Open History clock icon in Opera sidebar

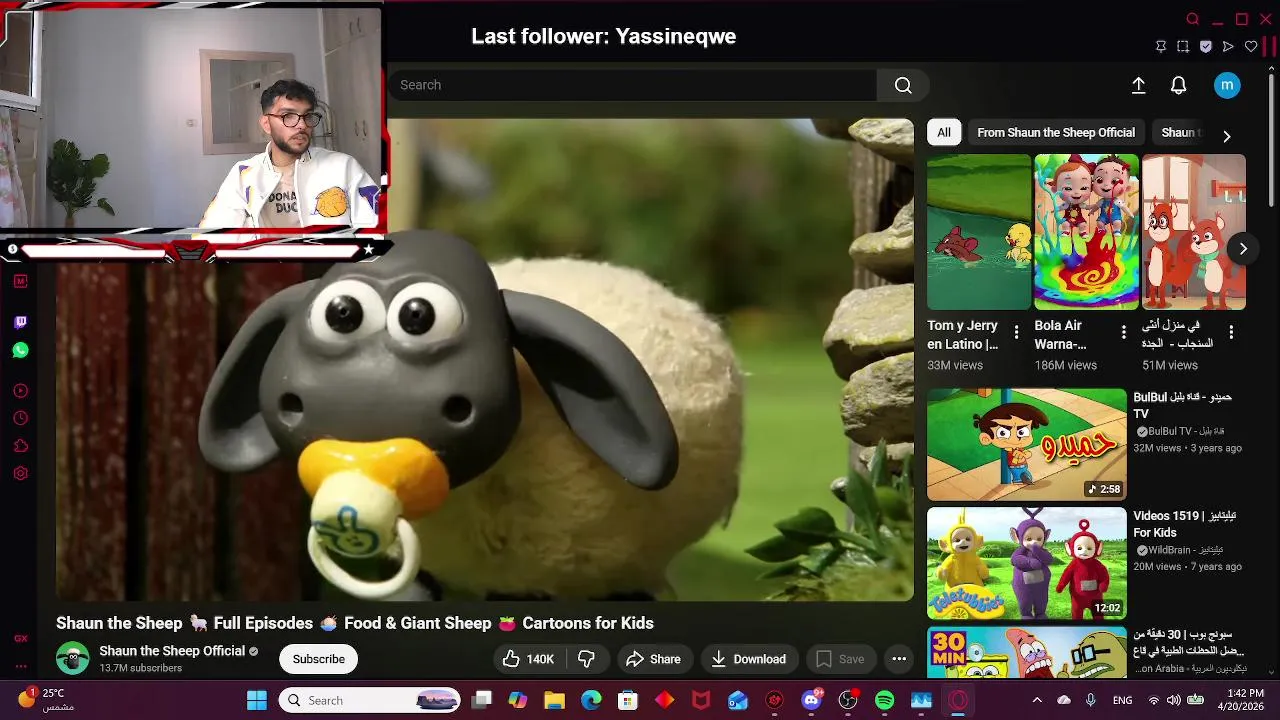pos(21,418)
